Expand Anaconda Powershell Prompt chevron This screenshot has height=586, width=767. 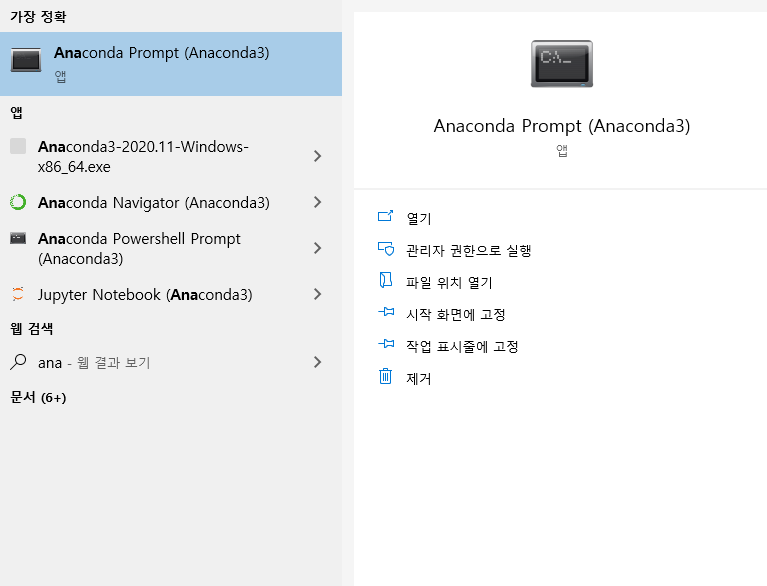pyautogui.click(x=317, y=248)
